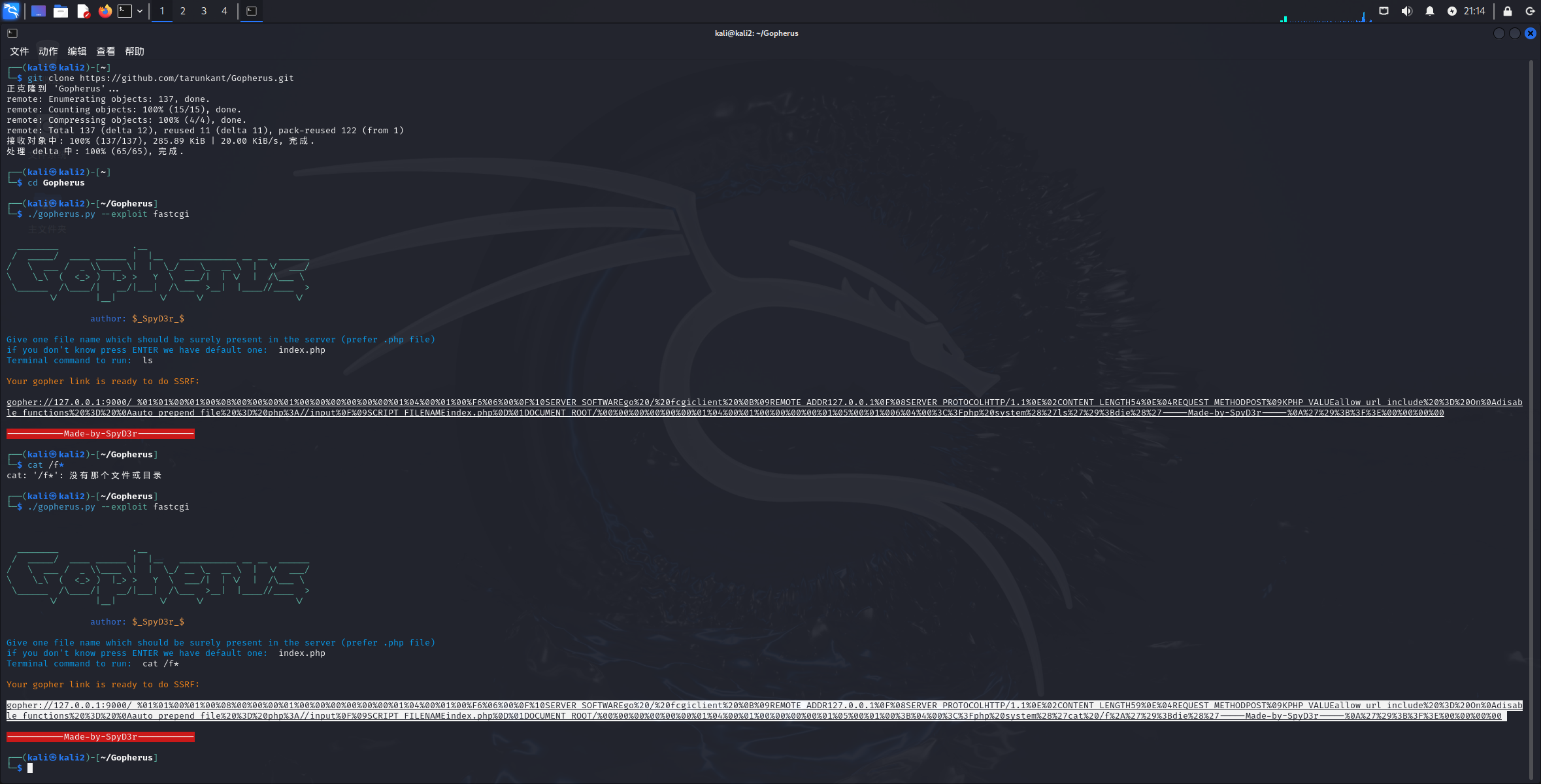Screen dimensions: 1541x784
Task: Select the terminal window in the taskbar
Action: pos(252,11)
